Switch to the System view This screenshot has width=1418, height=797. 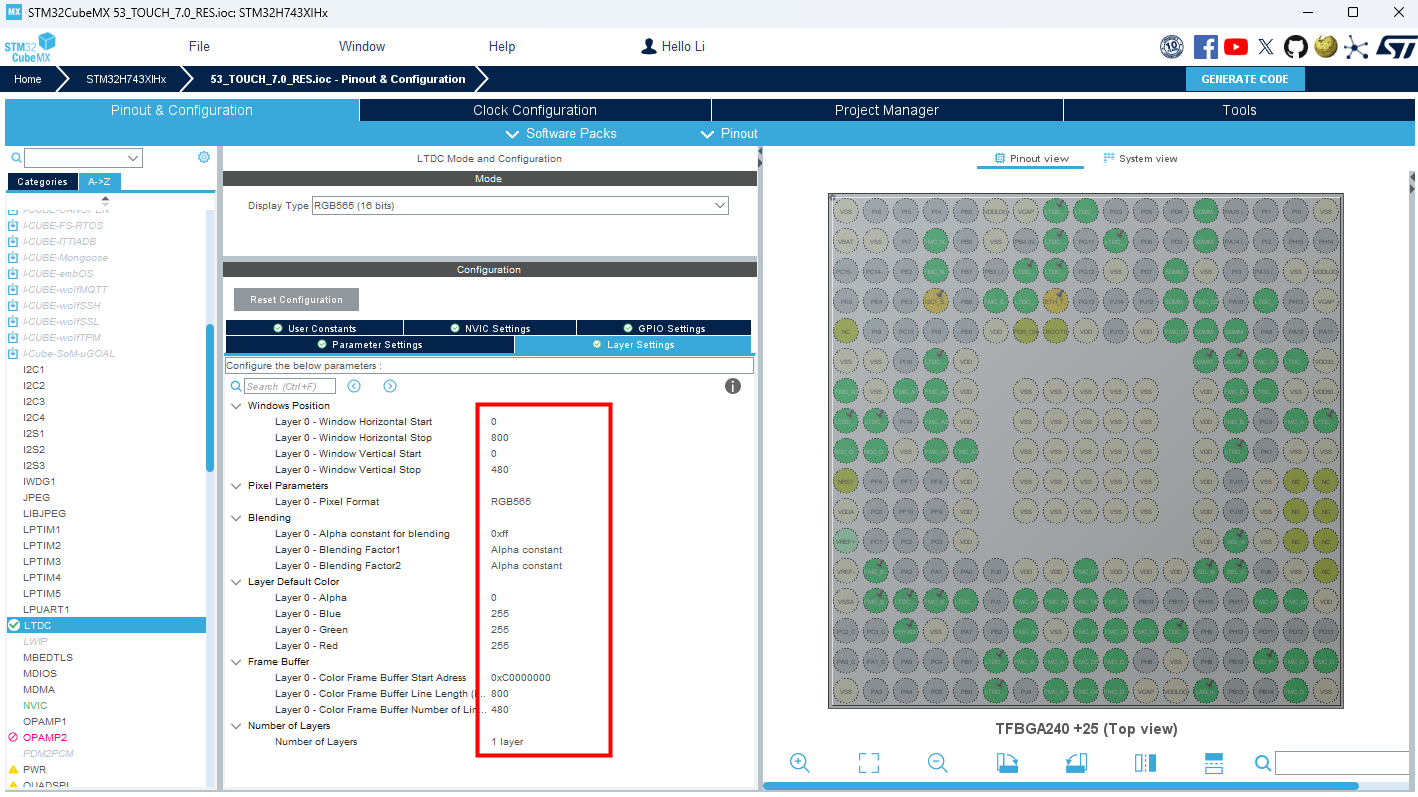[x=1140, y=158]
